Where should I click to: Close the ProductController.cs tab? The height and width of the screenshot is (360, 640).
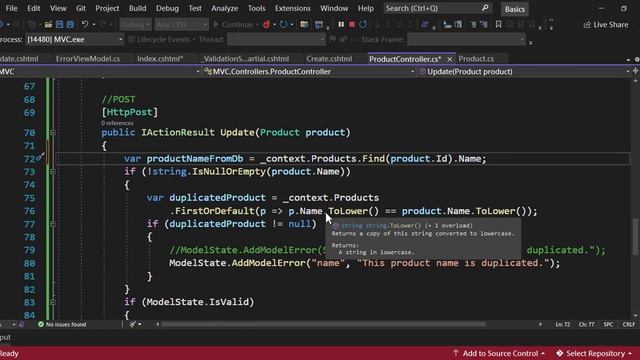pyautogui.click(x=449, y=59)
